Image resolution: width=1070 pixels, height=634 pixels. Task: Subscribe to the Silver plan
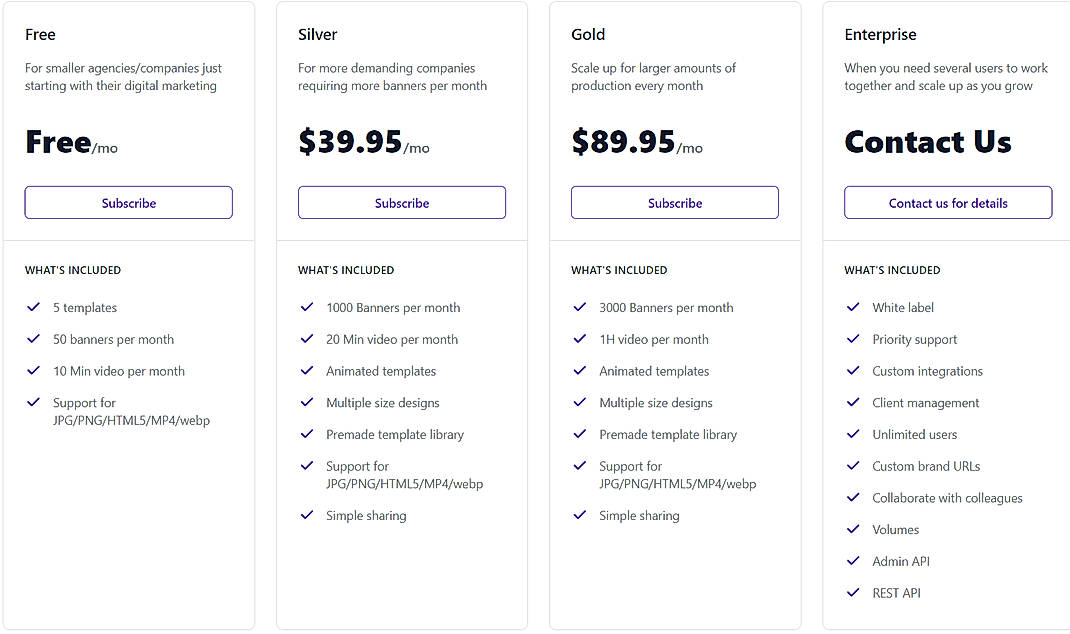pos(401,202)
